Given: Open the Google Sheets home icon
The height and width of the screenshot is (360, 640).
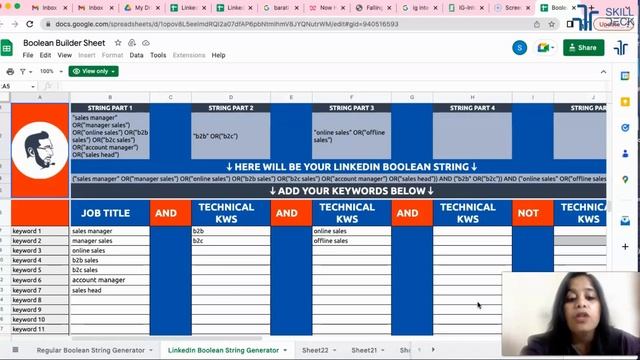Looking at the screenshot, I should [x=7, y=48].
